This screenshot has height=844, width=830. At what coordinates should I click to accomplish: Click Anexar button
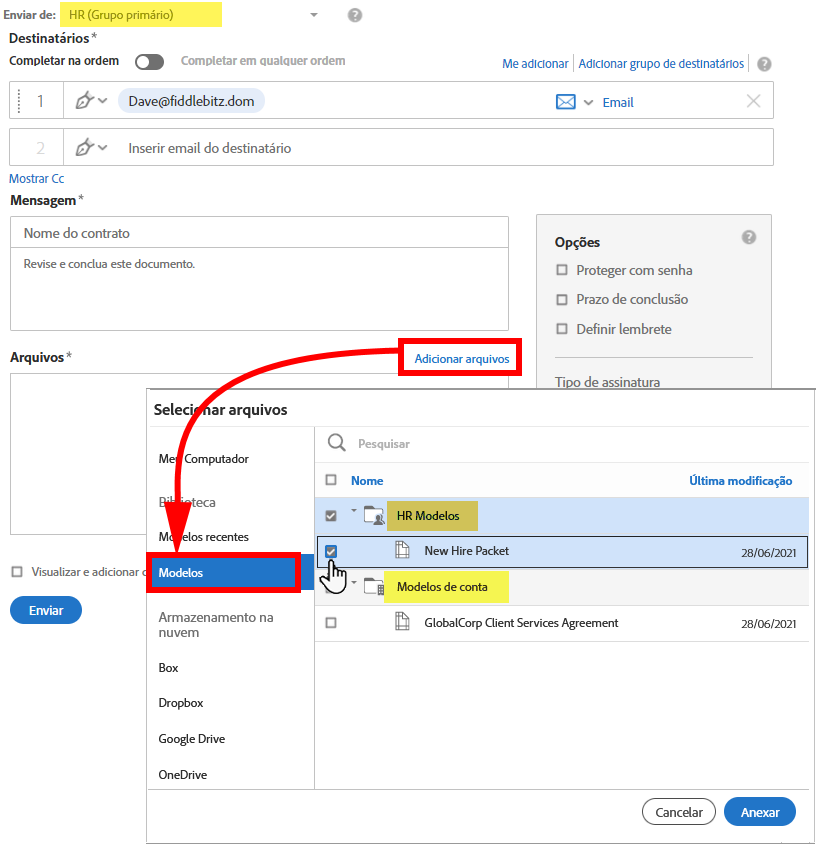pos(759,812)
